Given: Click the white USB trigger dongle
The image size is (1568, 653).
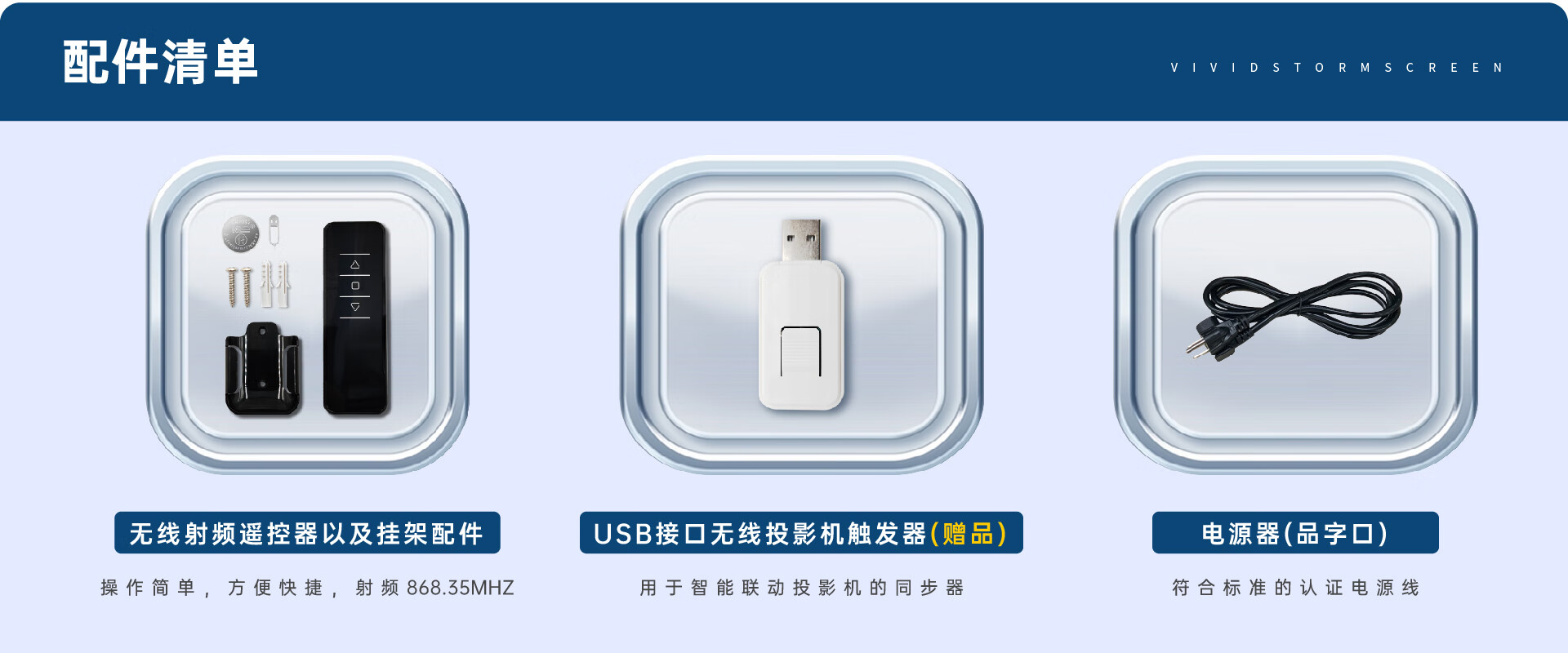Looking at the screenshot, I should pos(801,313).
